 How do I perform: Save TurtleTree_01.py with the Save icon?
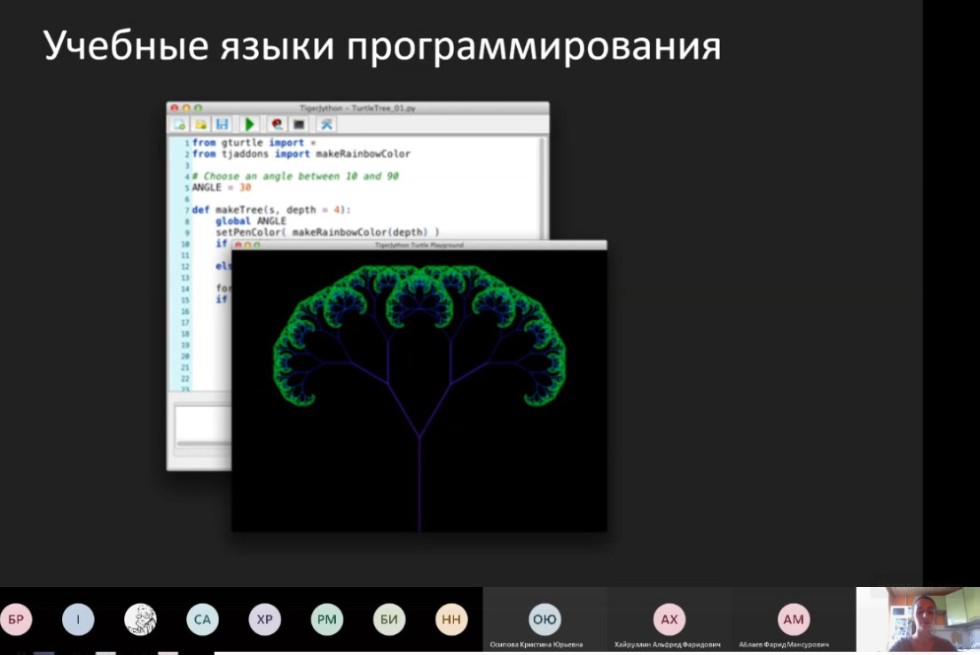pos(222,125)
